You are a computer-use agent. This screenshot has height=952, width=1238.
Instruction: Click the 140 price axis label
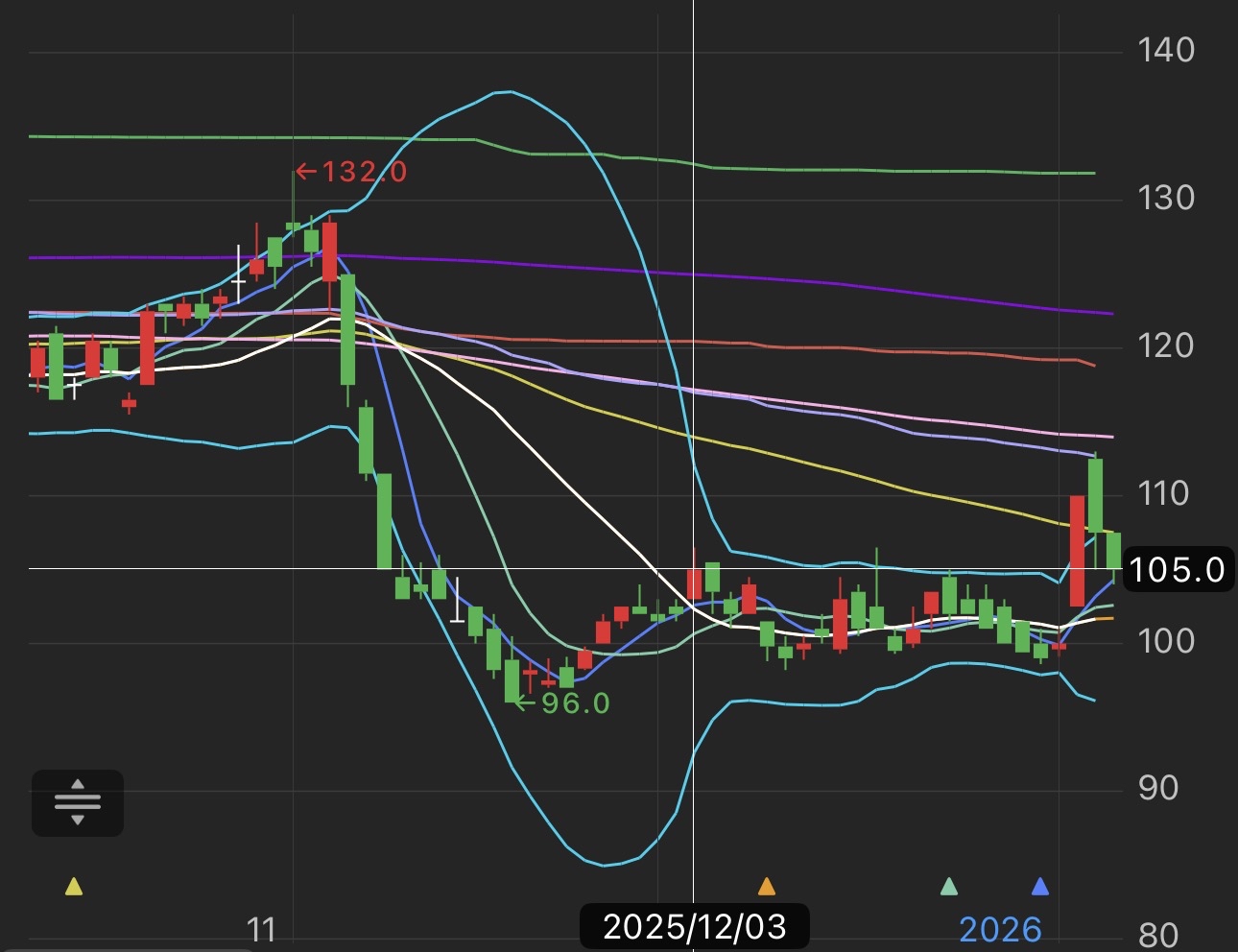pos(1166,50)
